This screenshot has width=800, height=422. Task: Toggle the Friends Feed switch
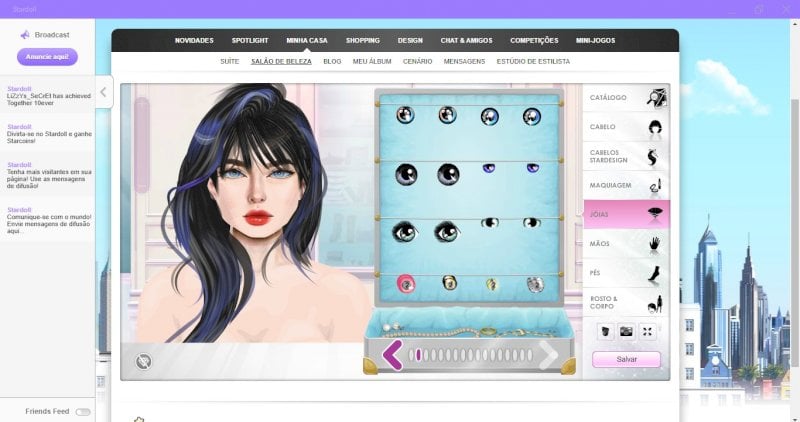[83, 412]
